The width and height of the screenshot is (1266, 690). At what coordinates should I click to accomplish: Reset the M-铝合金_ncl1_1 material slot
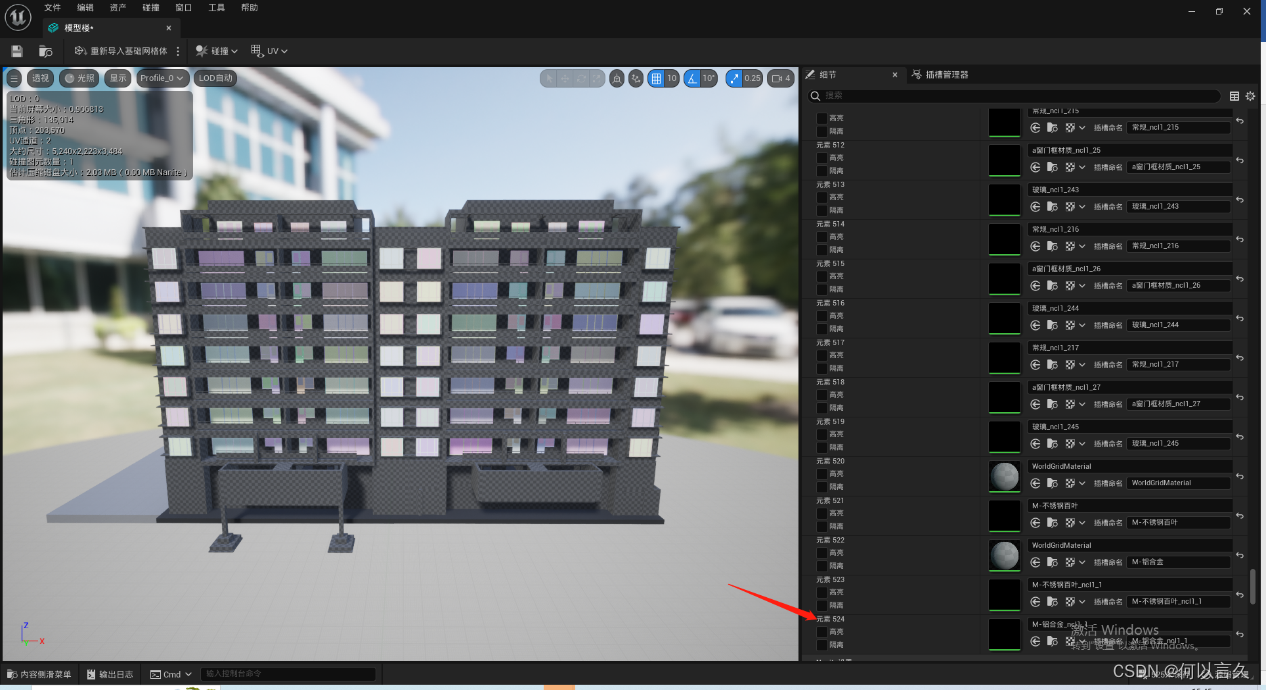click(1240, 635)
